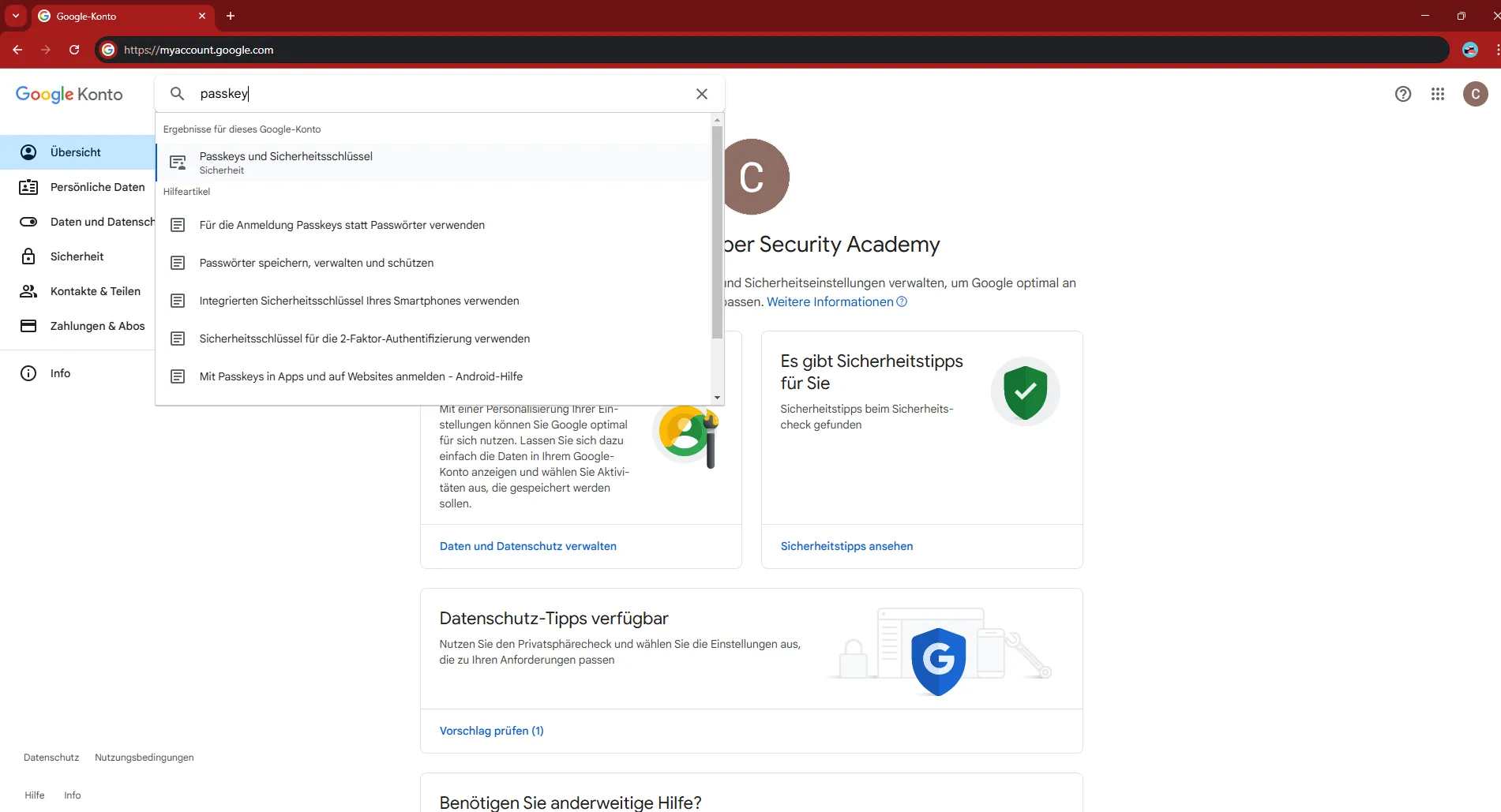Open 'Sicherheitsschlüssel für die 2-Faktor-Authentifizierung' article
This screenshot has width=1501, height=812.
click(433, 339)
